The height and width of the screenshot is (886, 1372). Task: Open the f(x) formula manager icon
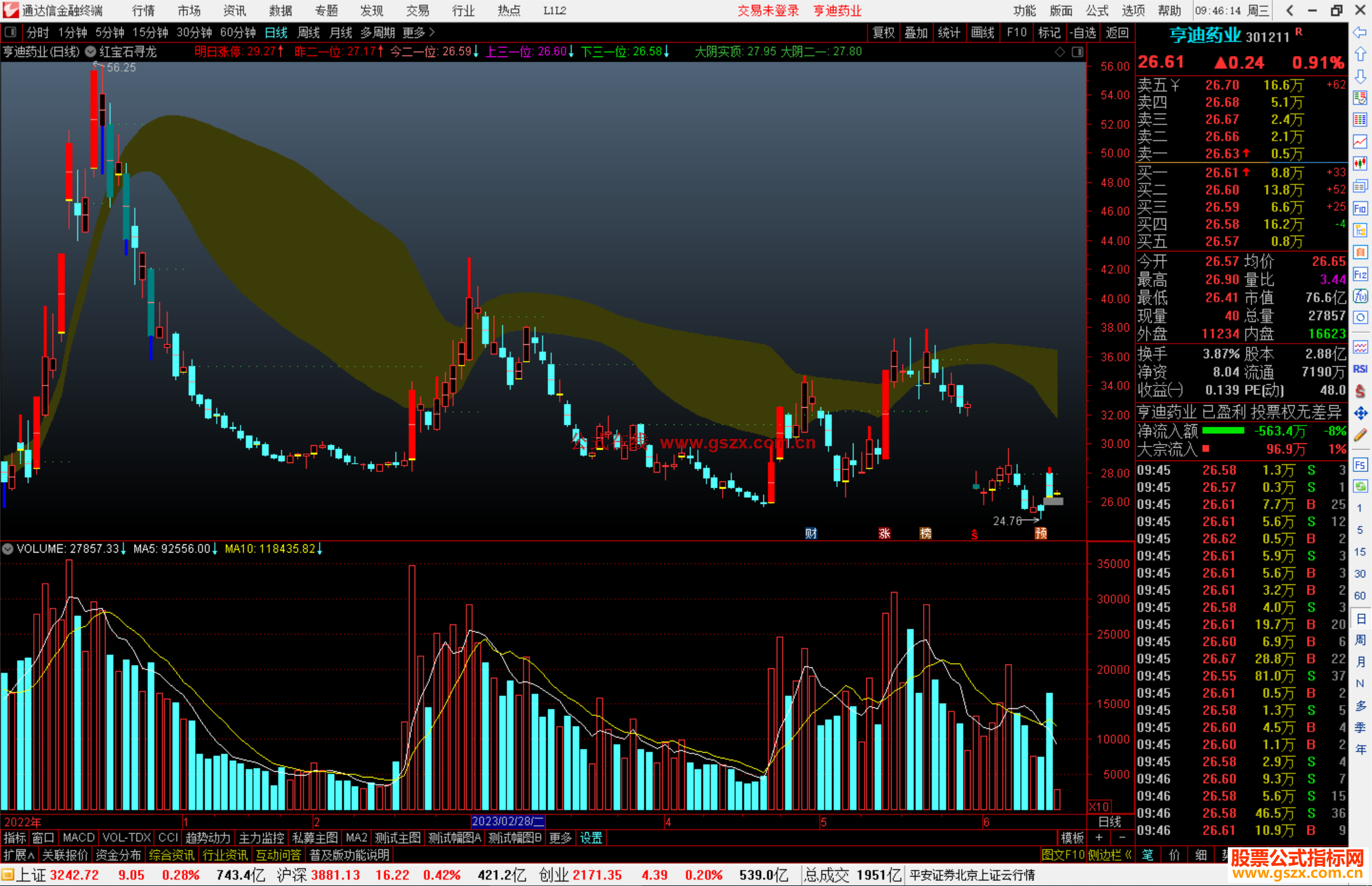click(1360, 296)
